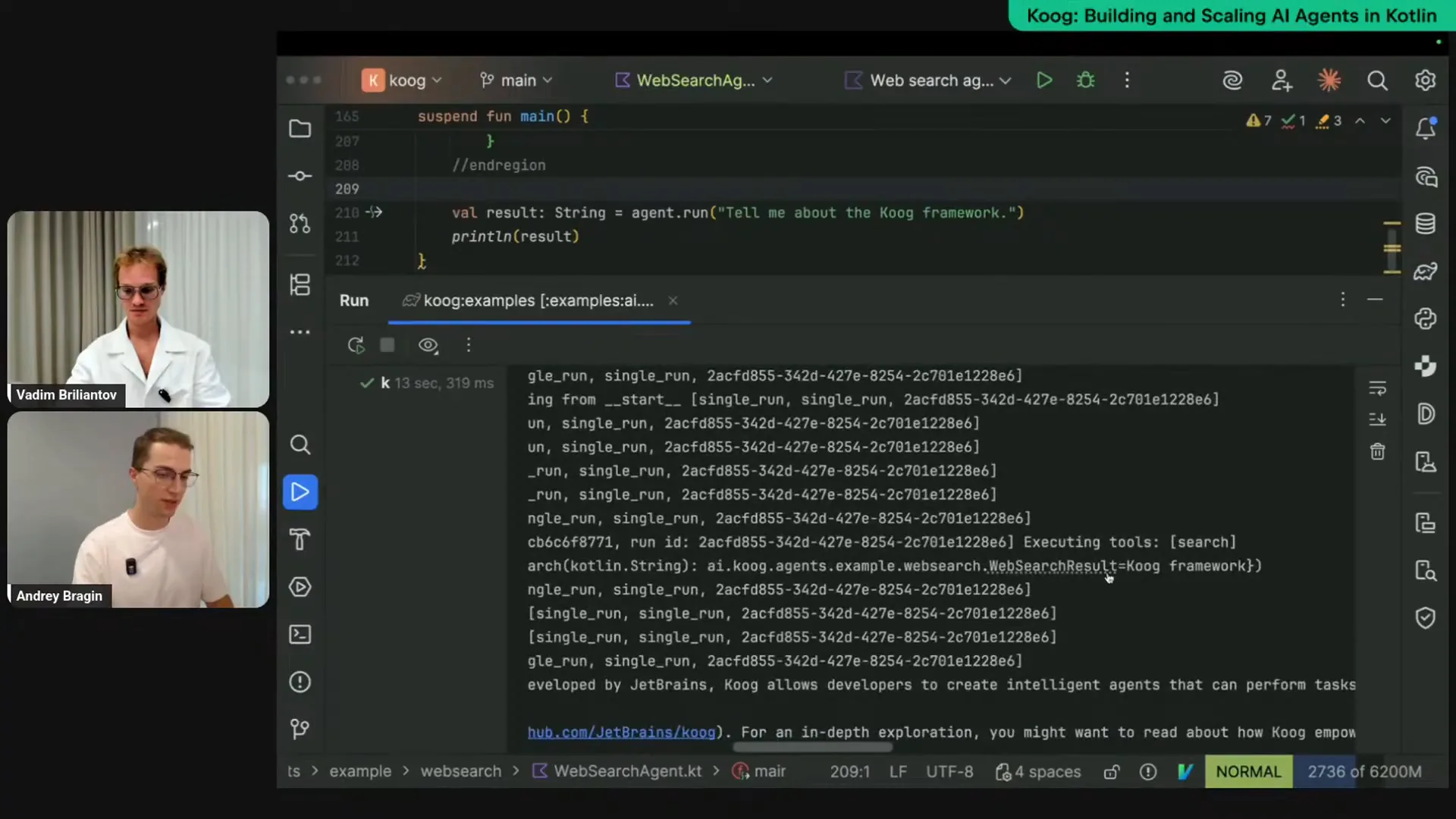Click the orange starburst AI icon in toolbar

coord(1329,80)
